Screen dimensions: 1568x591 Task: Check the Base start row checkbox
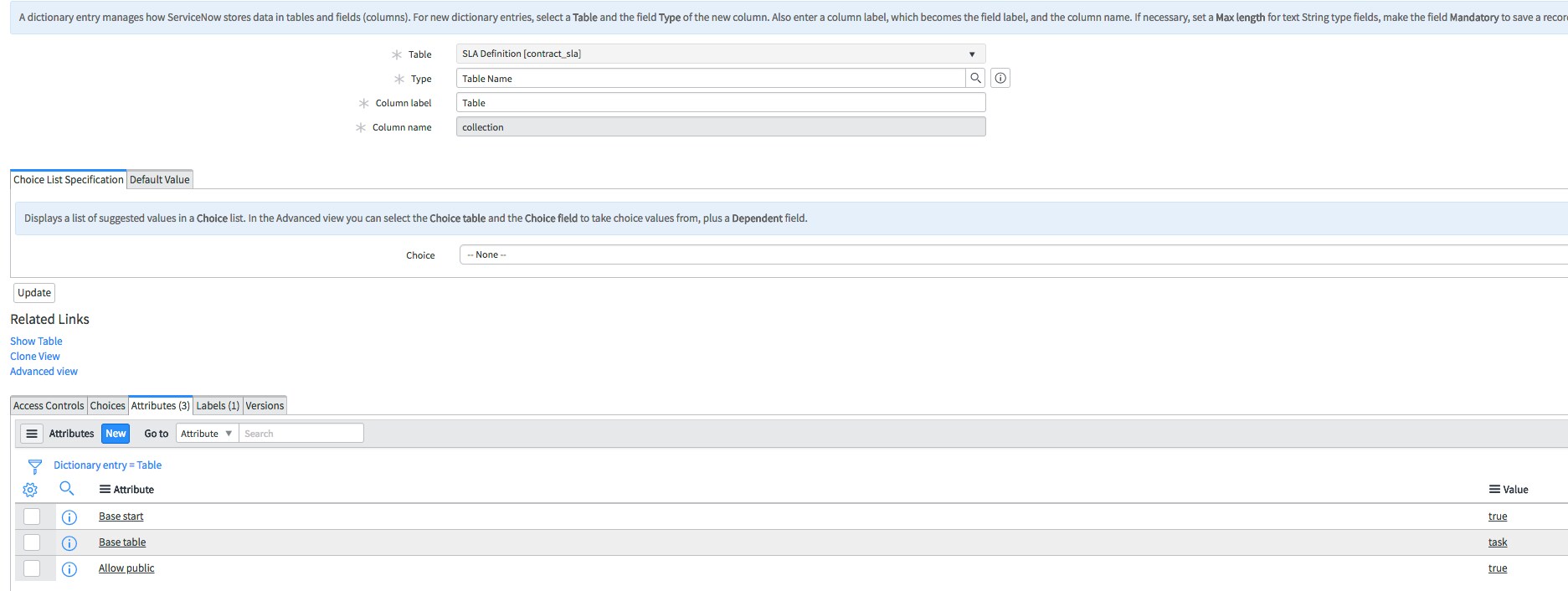point(32,516)
